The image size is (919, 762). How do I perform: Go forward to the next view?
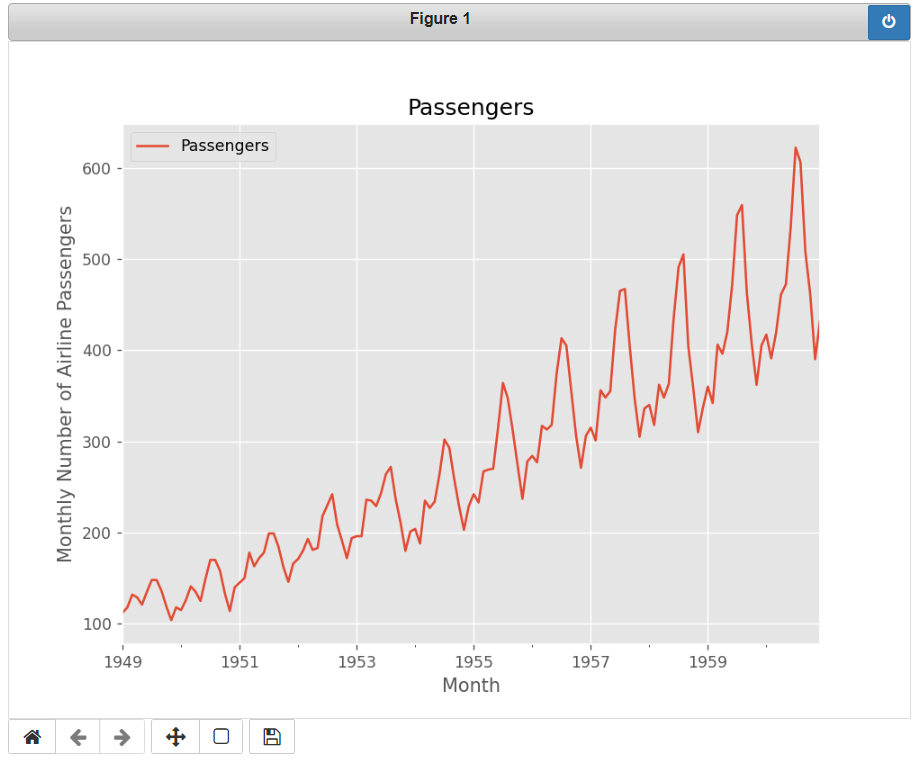click(x=122, y=737)
